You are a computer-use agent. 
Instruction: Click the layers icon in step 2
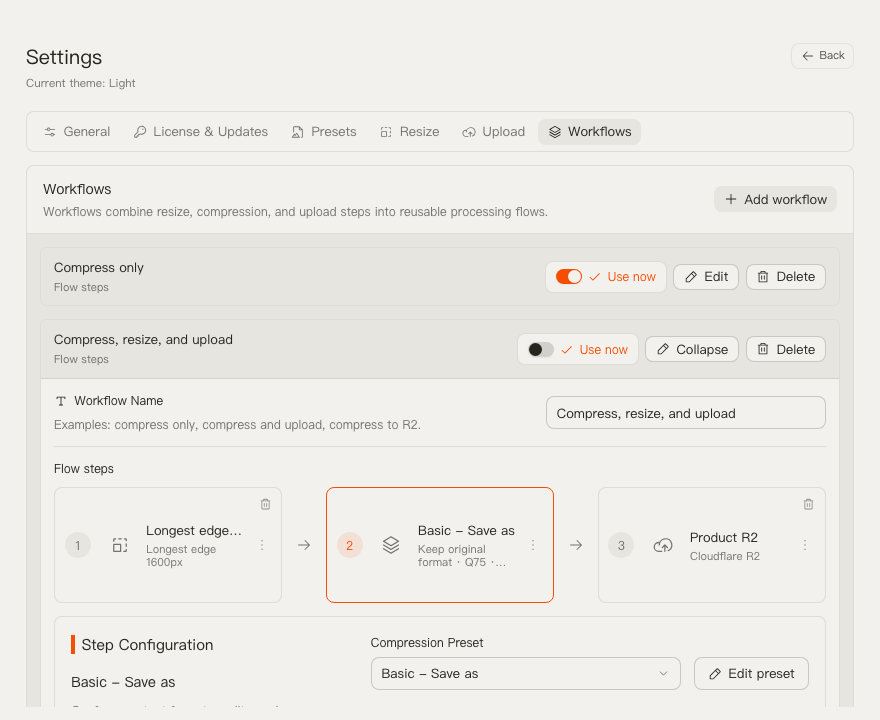tap(391, 545)
